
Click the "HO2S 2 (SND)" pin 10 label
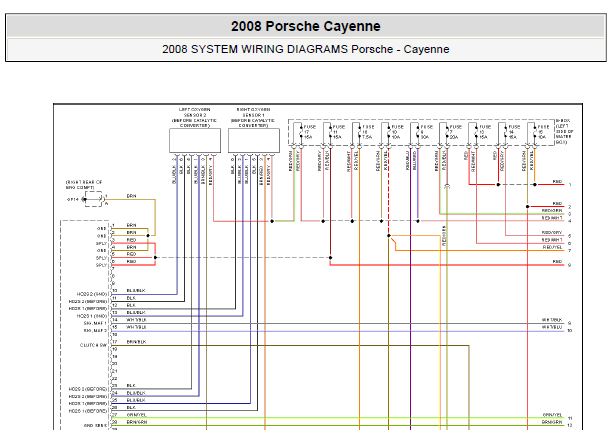[92, 294]
